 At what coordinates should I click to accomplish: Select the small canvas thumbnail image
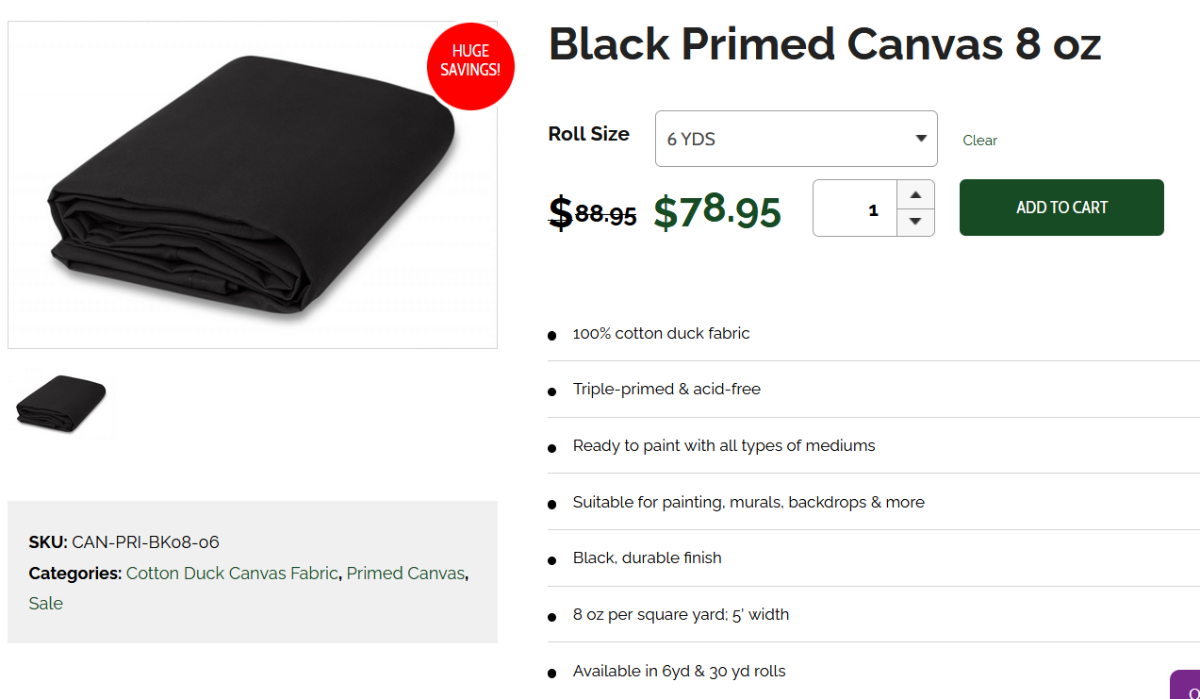[x=61, y=403]
